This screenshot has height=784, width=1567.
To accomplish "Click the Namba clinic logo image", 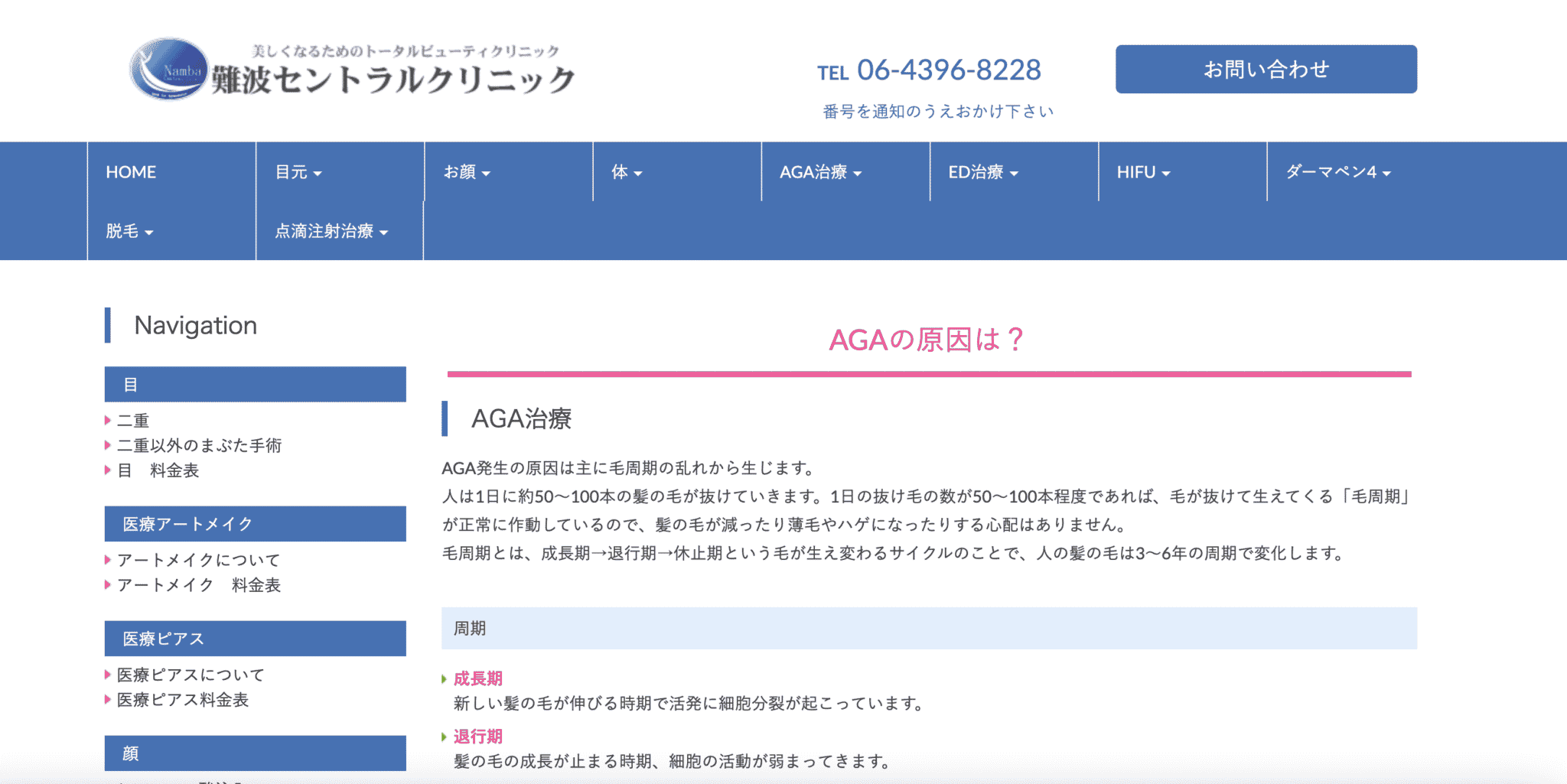I will (352, 70).
